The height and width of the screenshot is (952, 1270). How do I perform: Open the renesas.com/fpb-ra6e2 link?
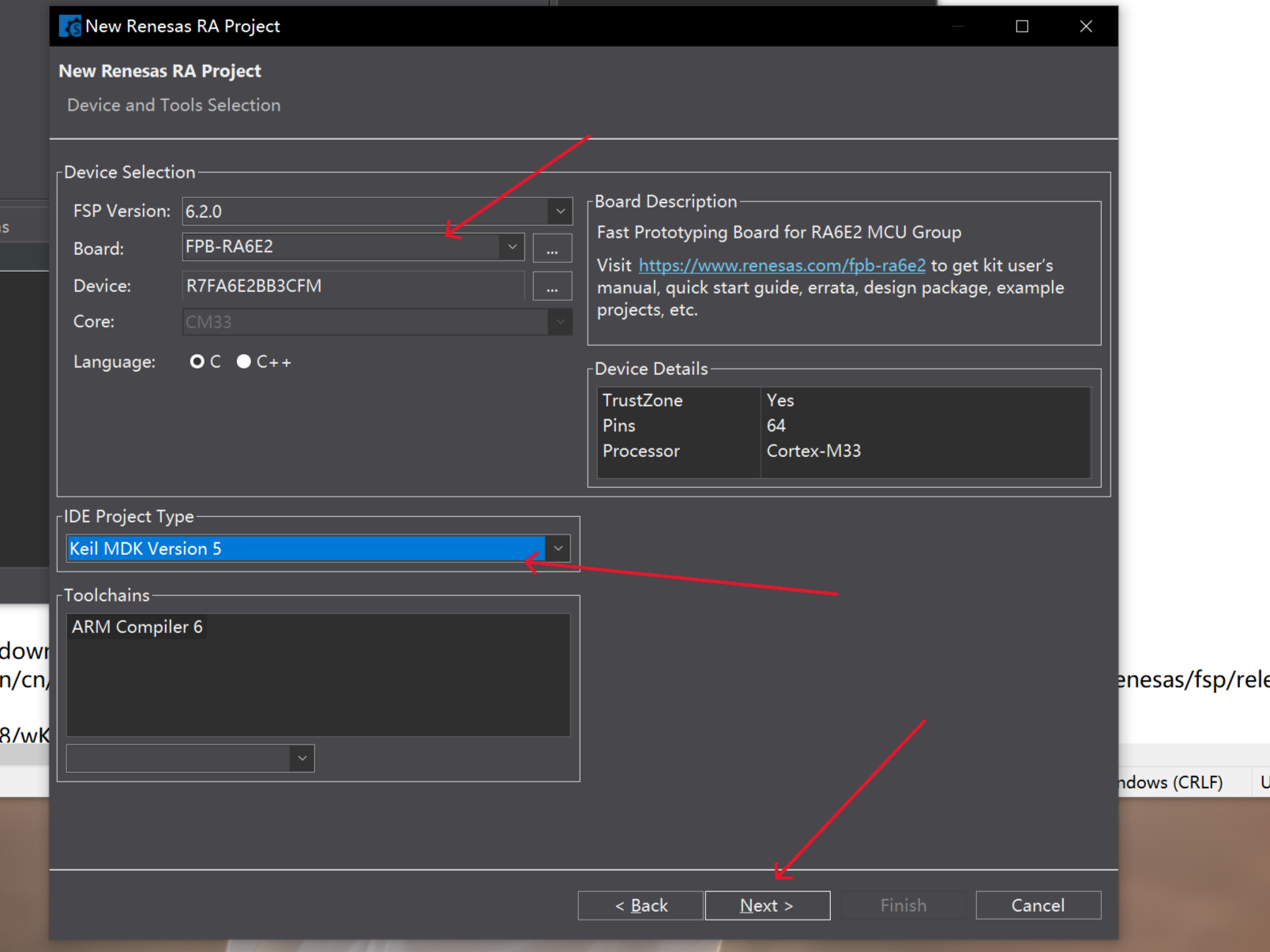click(x=782, y=266)
